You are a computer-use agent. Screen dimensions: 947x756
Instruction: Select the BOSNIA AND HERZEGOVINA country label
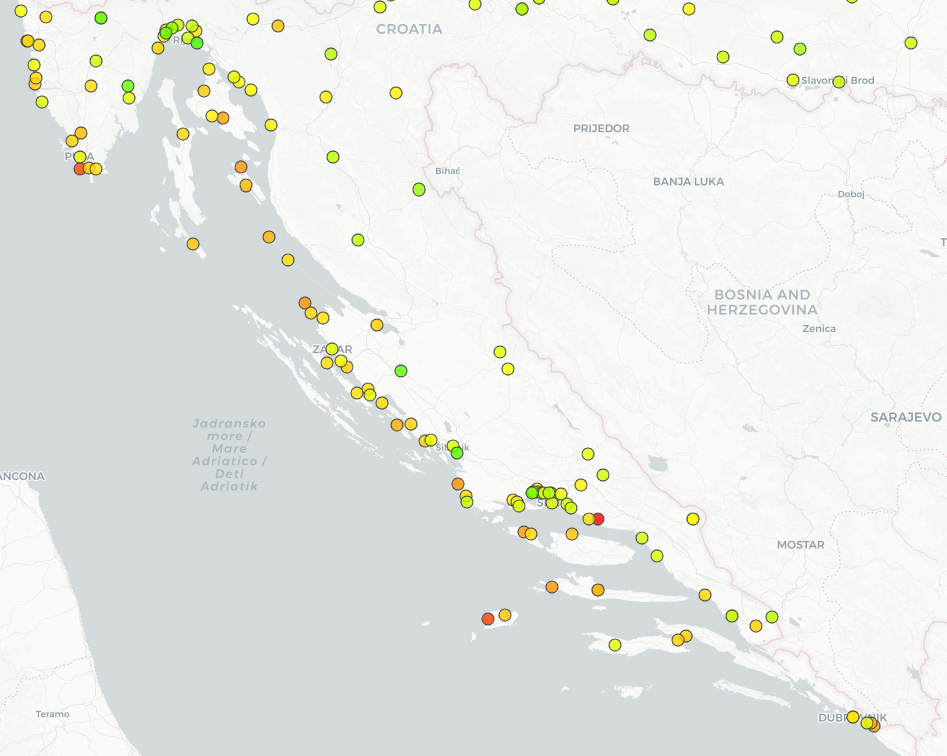(761, 302)
